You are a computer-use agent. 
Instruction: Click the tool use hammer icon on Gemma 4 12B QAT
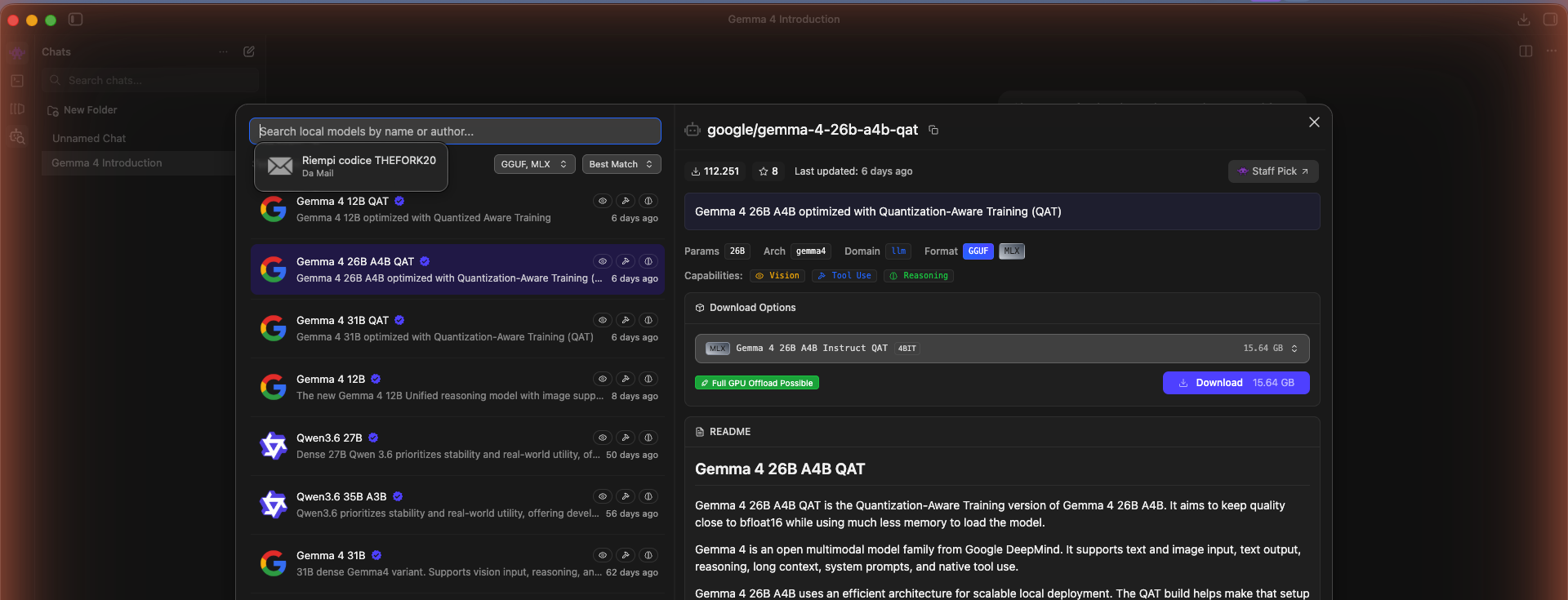click(626, 201)
